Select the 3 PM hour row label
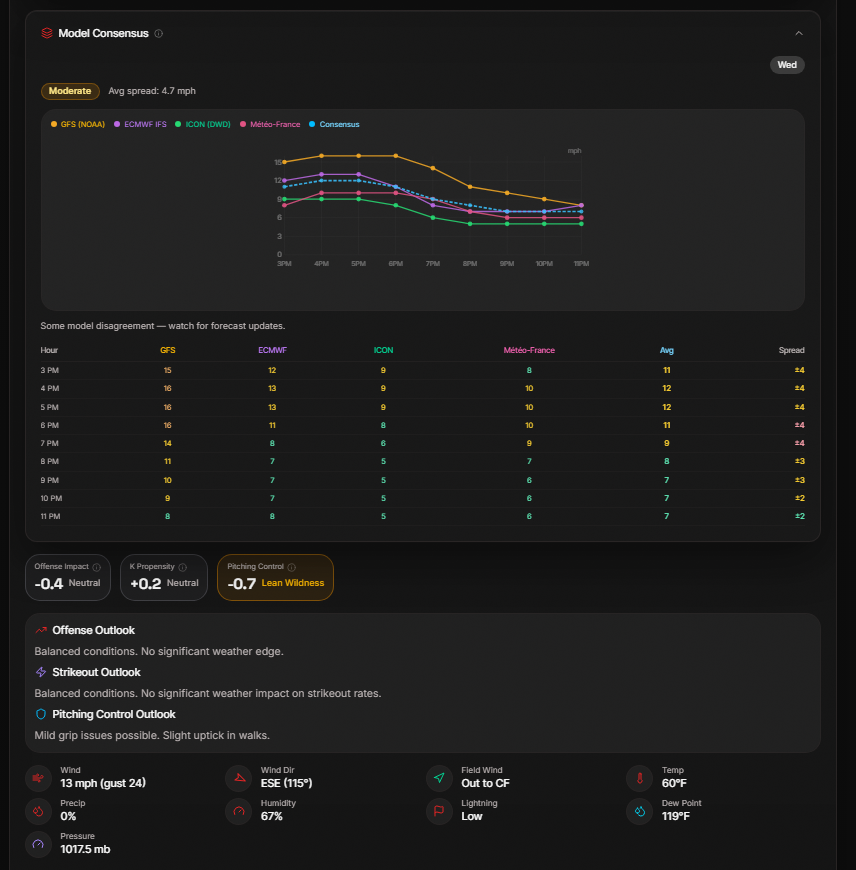This screenshot has width=856, height=870. pos(49,370)
